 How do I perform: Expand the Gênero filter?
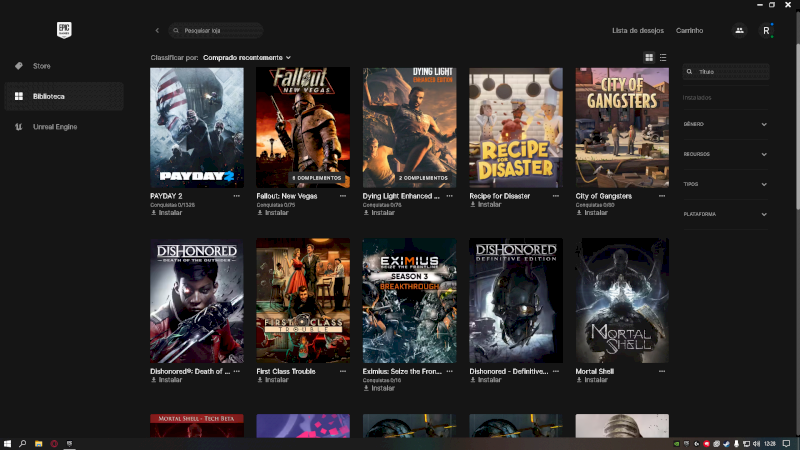point(725,124)
